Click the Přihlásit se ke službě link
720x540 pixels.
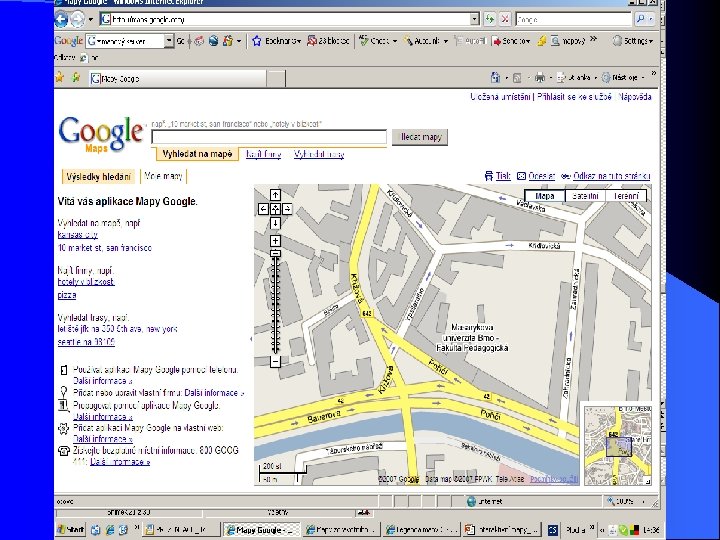574,97
